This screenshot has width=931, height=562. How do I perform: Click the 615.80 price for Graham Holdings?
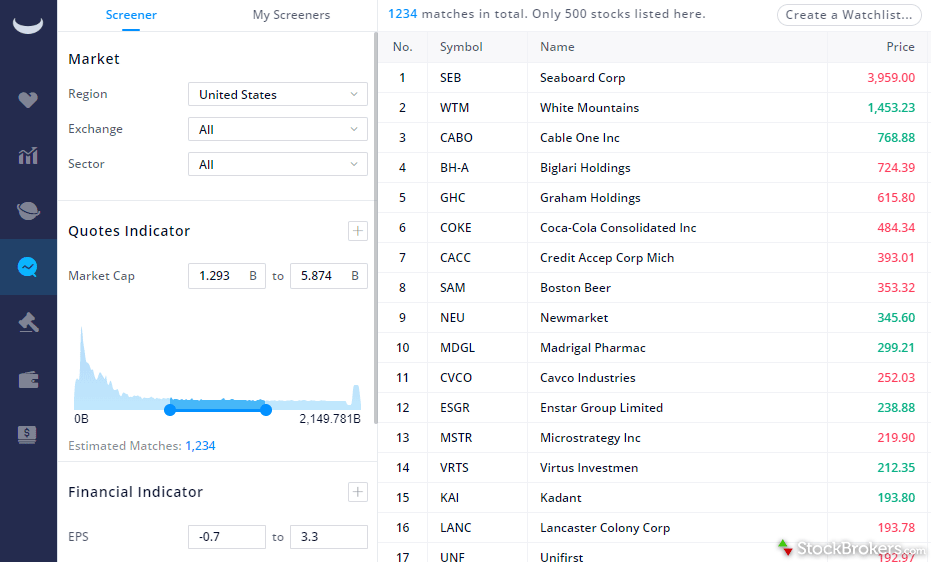(896, 198)
